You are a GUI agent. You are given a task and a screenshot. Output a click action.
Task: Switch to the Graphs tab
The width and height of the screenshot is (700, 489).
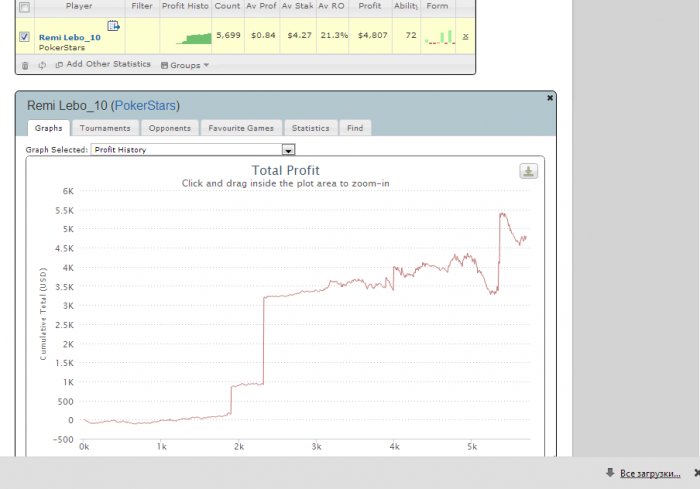(49, 128)
